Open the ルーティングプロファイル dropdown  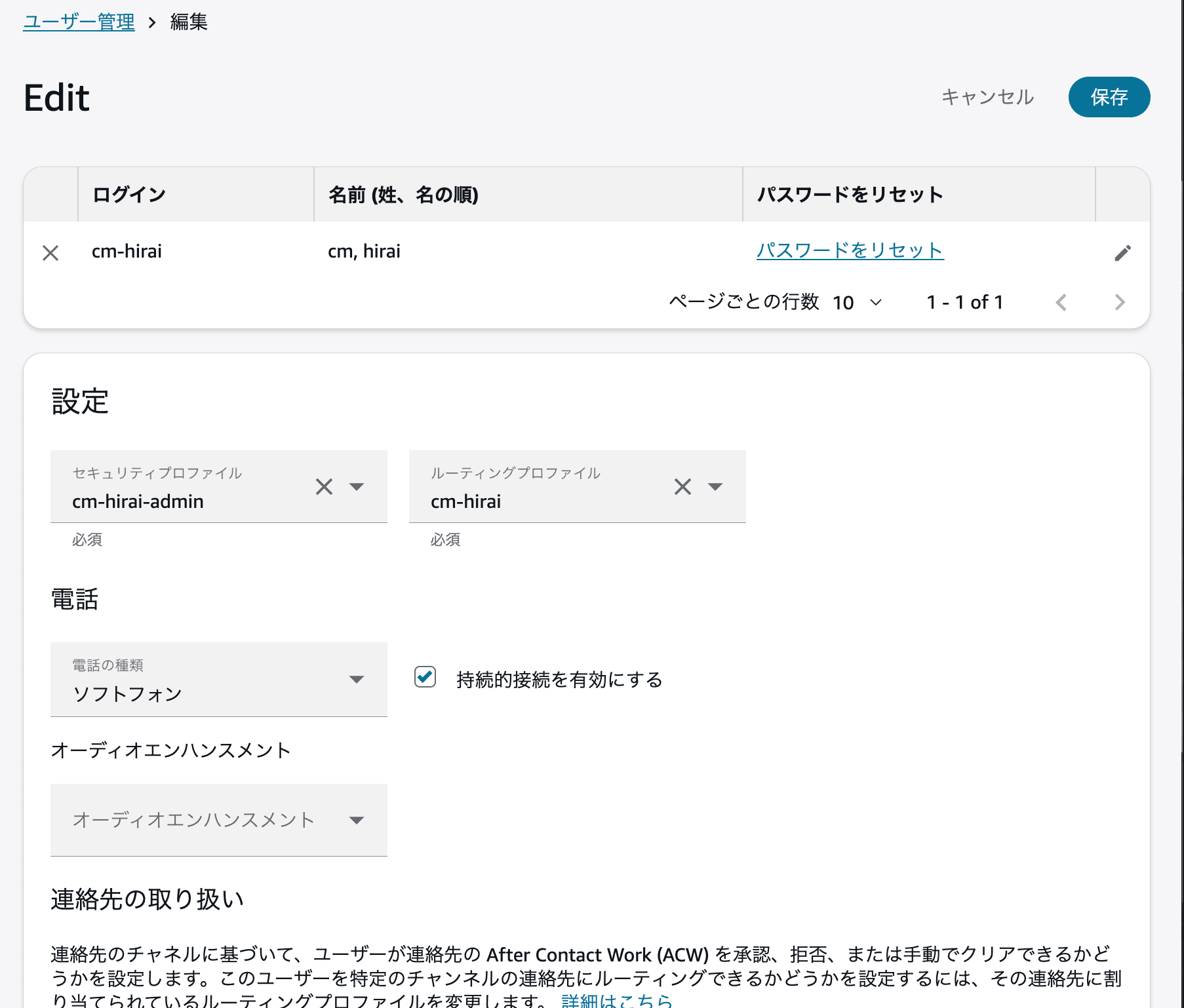(716, 486)
